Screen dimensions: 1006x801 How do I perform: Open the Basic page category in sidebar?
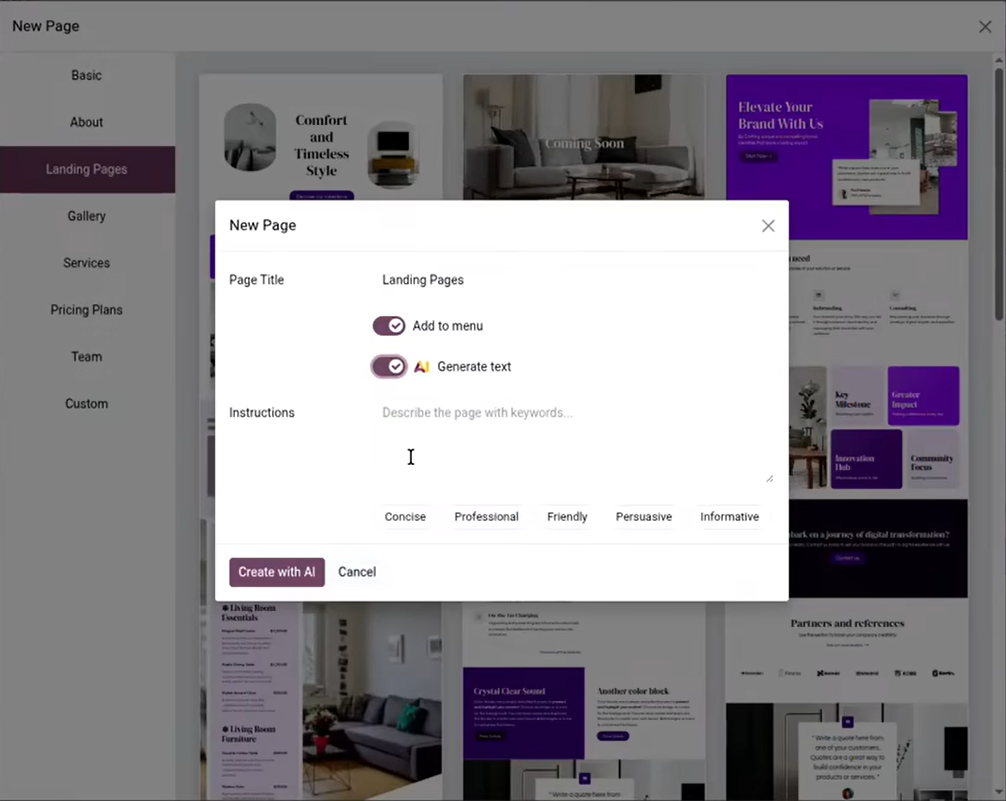(x=86, y=75)
